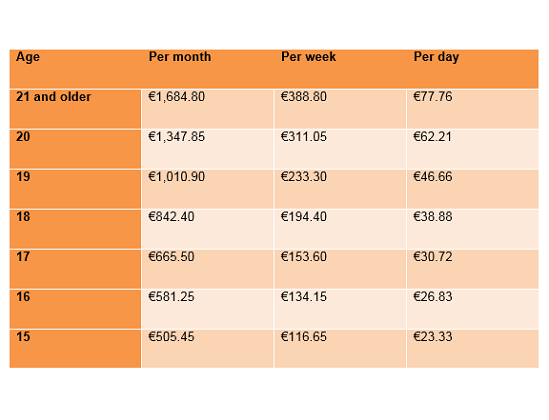Click the Per day column header
Viewport: 549px width, 420px height.
(436, 57)
